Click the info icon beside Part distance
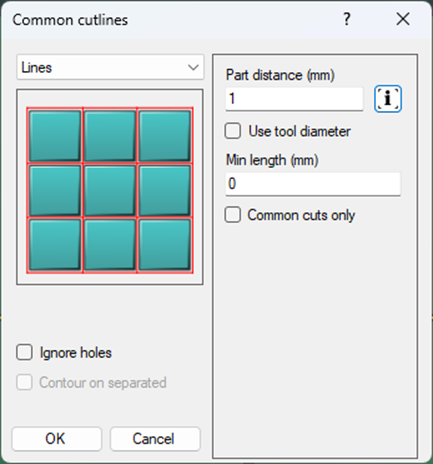 (x=388, y=99)
